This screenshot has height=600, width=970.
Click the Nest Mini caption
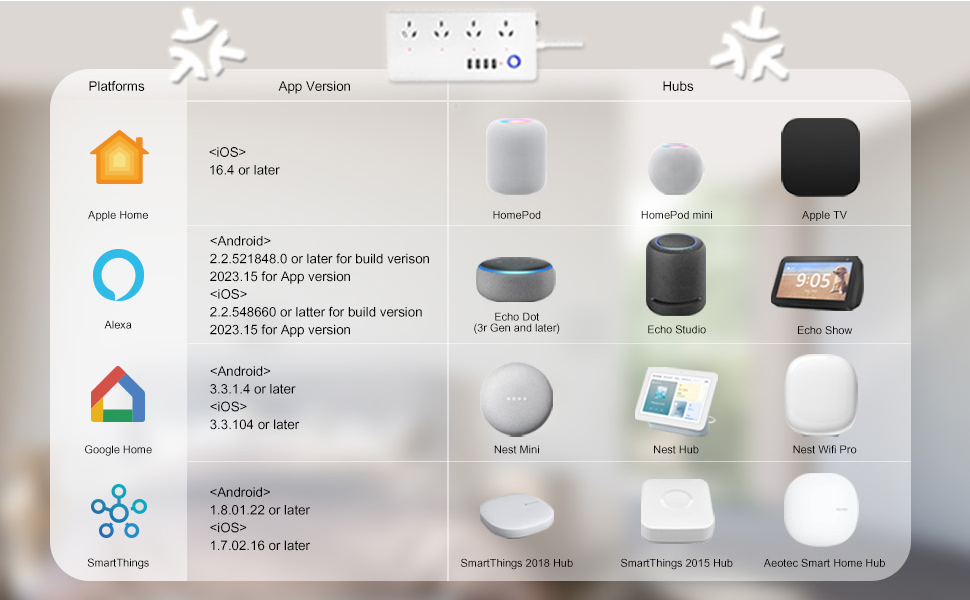click(x=517, y=449)
